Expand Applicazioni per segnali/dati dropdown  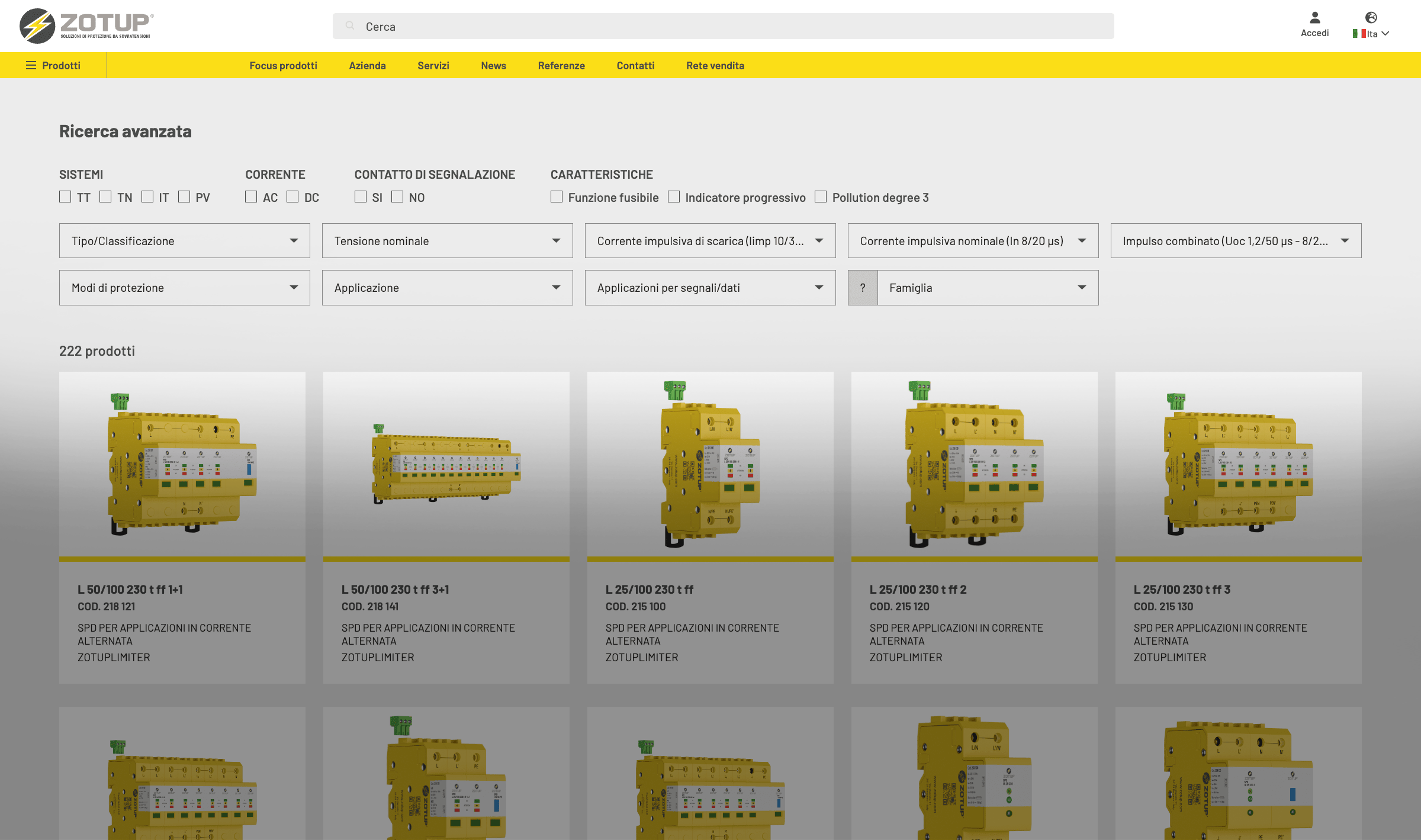pos(710,288)
